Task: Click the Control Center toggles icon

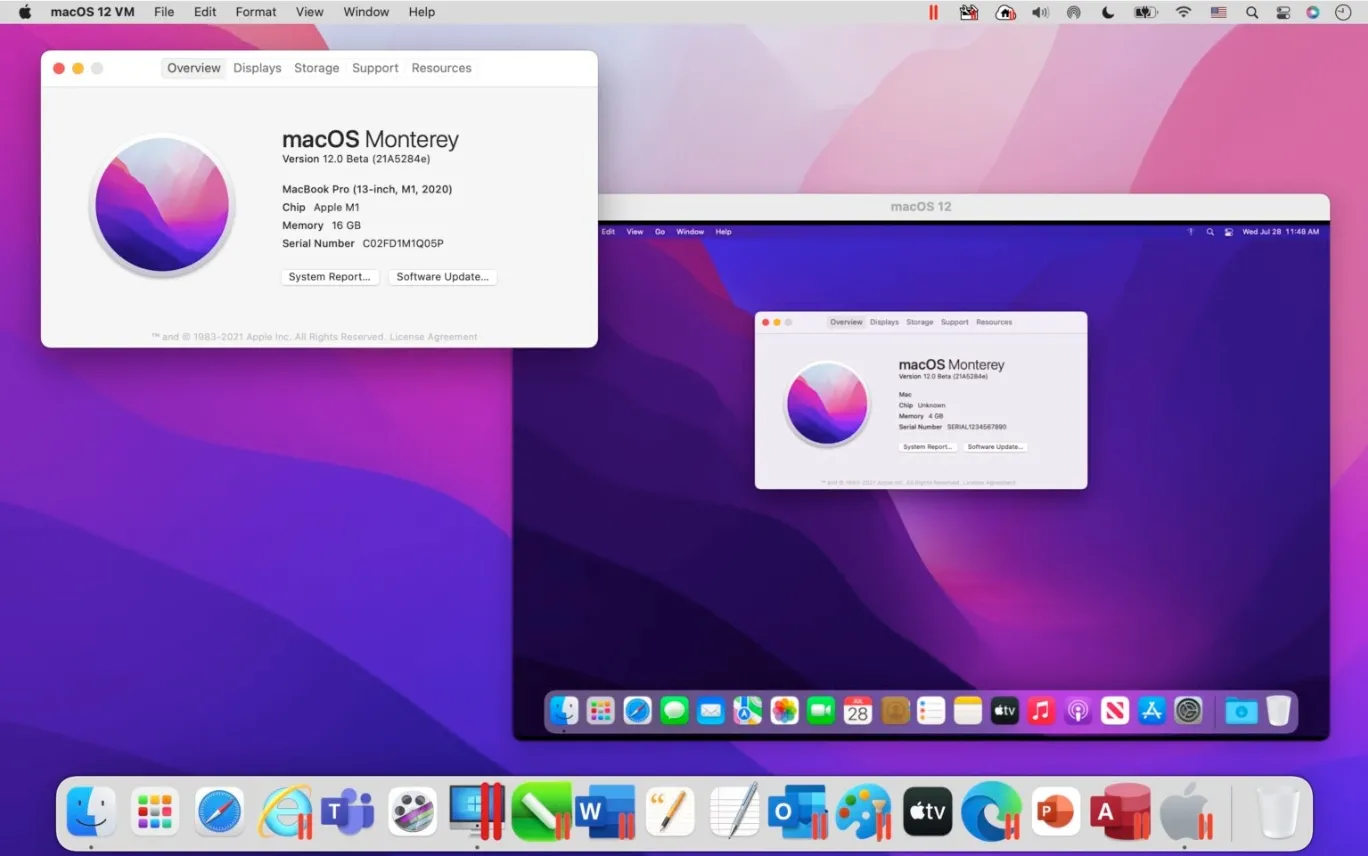Action: tap(1282, 12)
